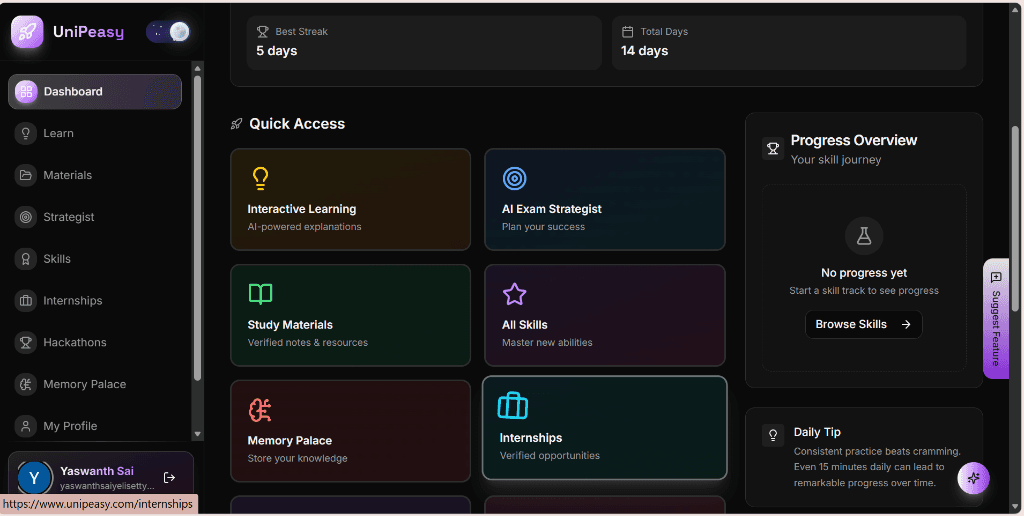Image resolution: width=1024 pixels, height=516 pixels.
Task: Click the yaswanthsaiyelisetty email text
Action: [107, 486]
